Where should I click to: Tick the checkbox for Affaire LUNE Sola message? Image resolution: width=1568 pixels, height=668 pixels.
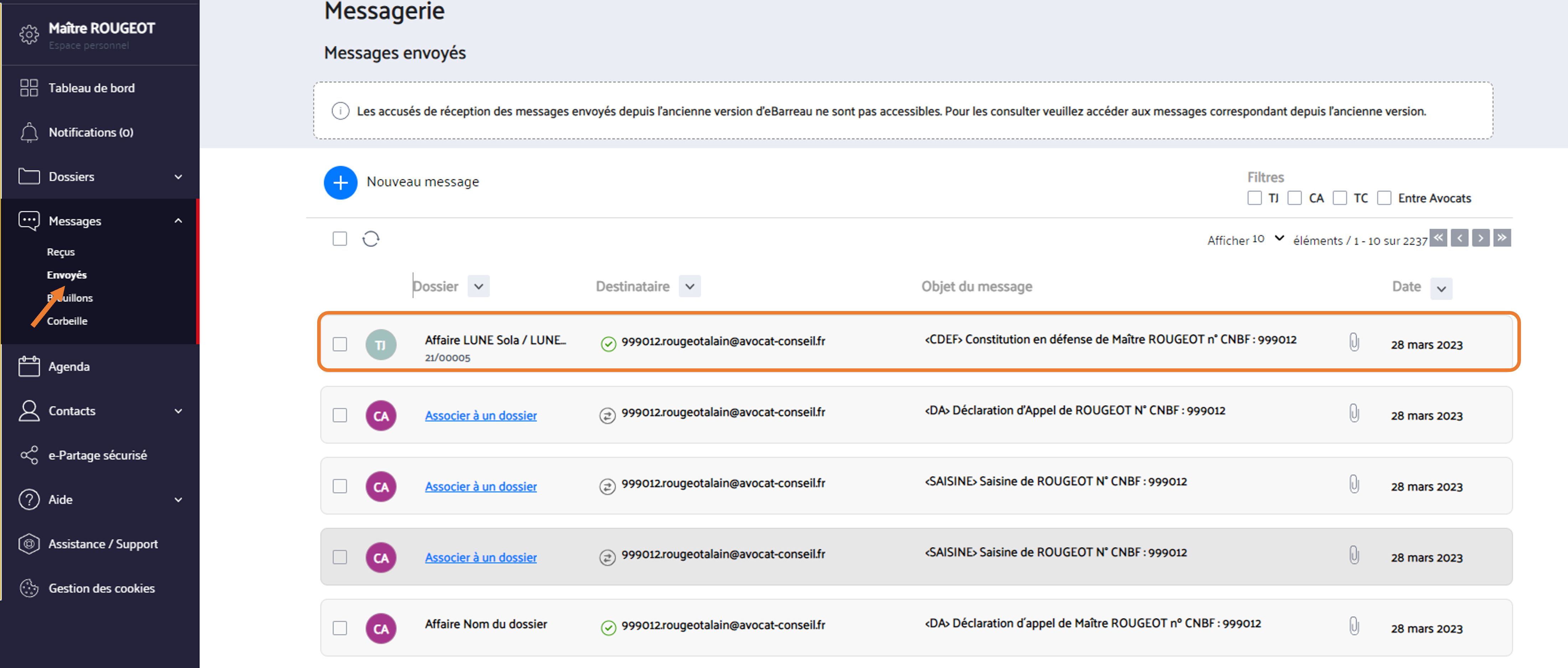pos(340,345)
